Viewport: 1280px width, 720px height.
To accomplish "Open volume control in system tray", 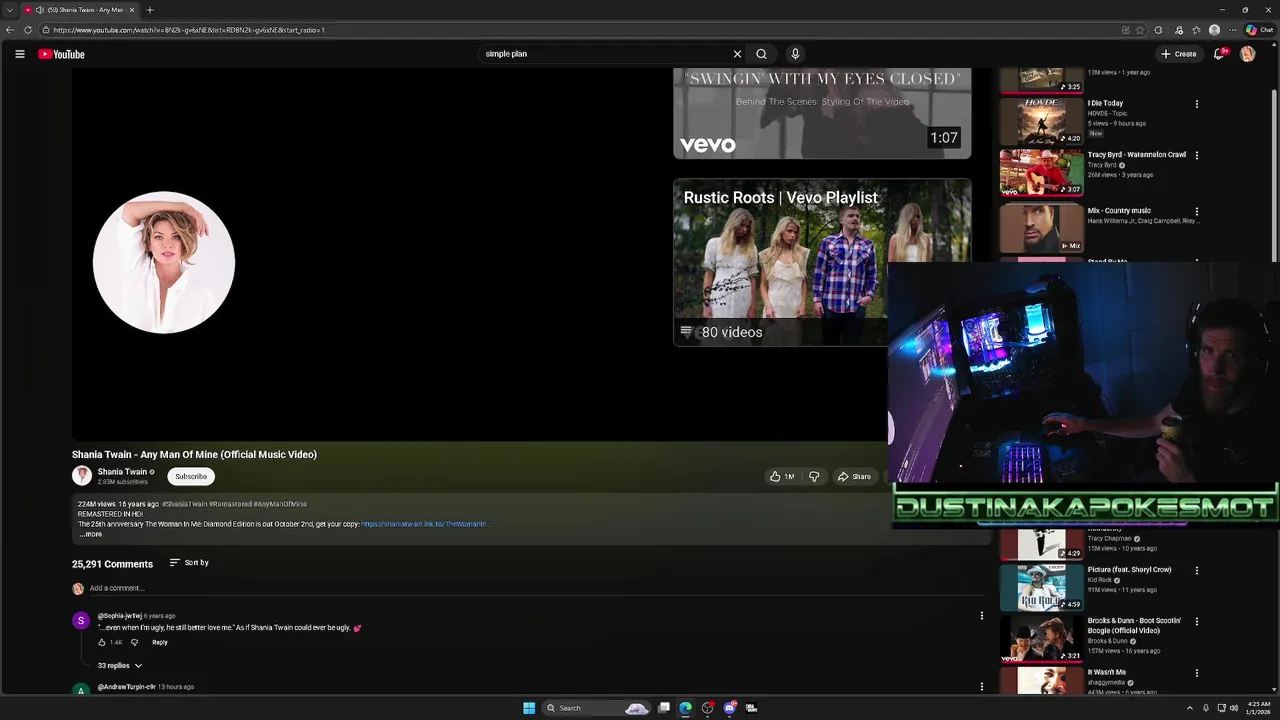I will 1233,708.
